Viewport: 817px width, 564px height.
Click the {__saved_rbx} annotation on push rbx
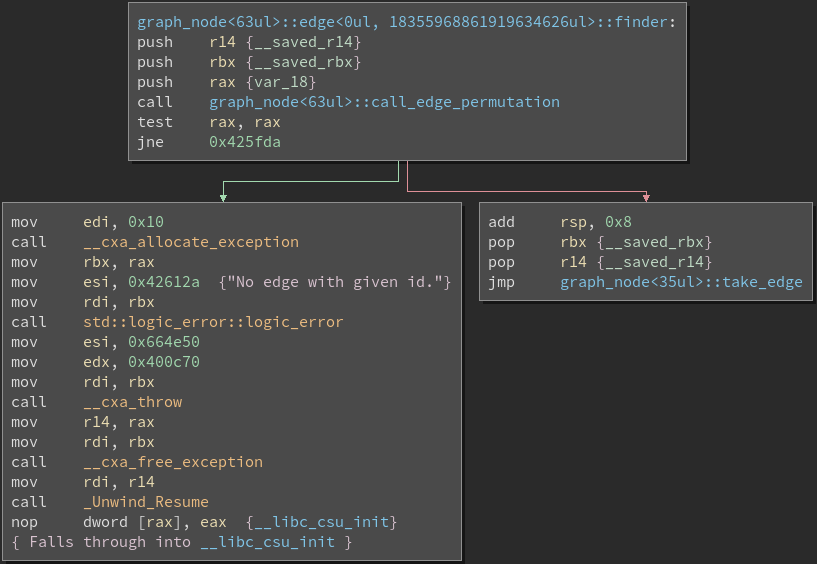(x=303, y=62)
